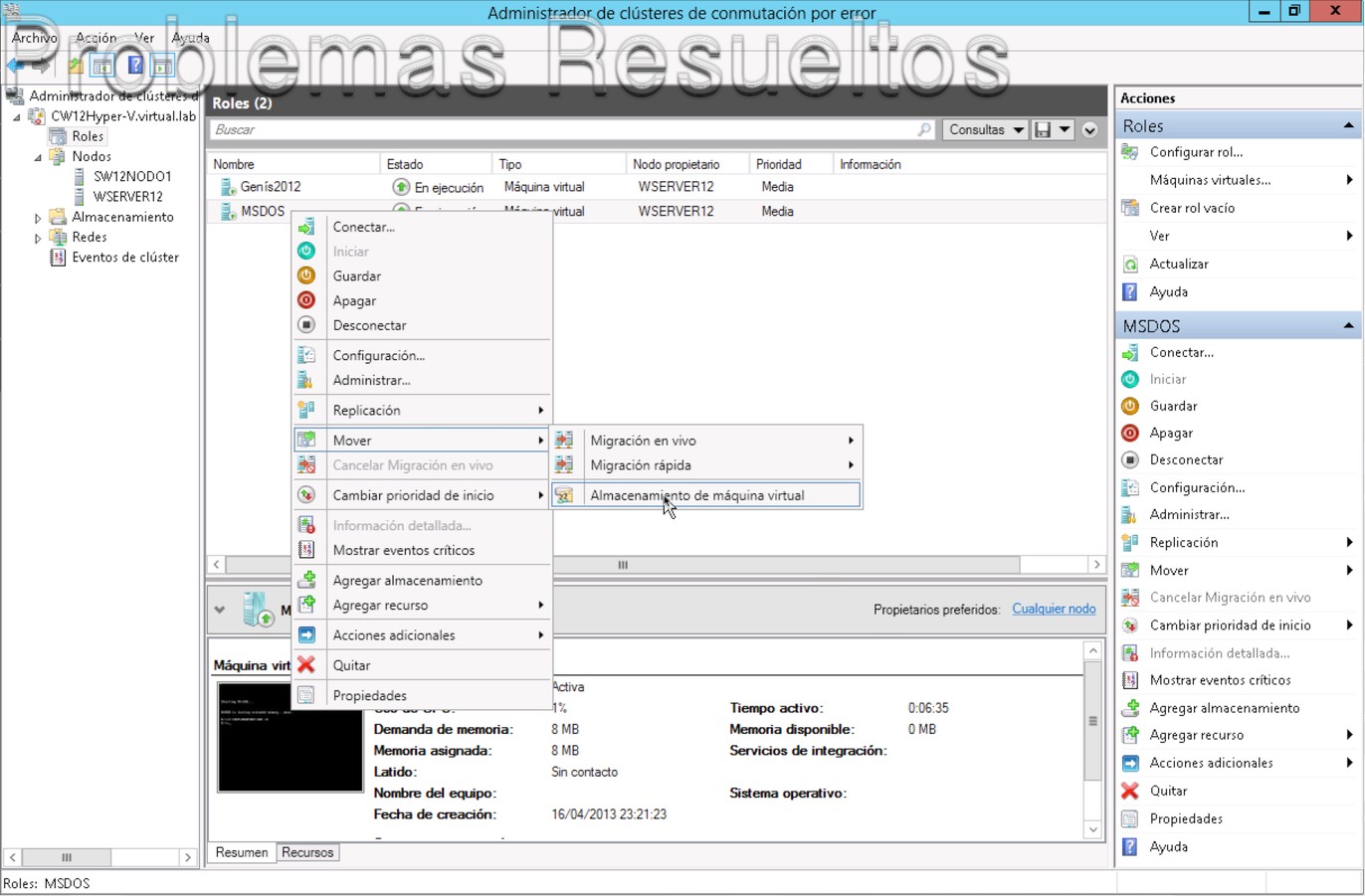
Task: Choose Cambiar prioridad de inicio in context menu
Action: (422, 495)
